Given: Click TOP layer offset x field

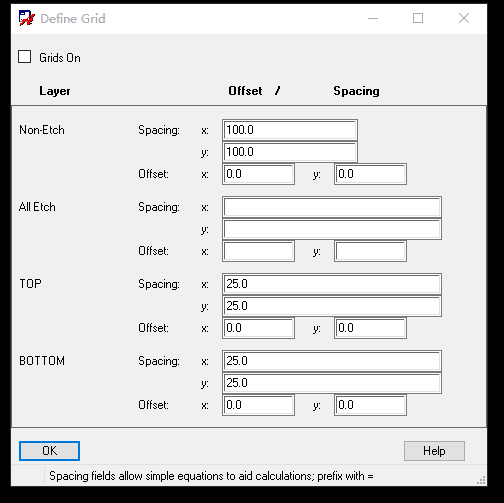Looking at the screenshot, I should coord(258,328).
